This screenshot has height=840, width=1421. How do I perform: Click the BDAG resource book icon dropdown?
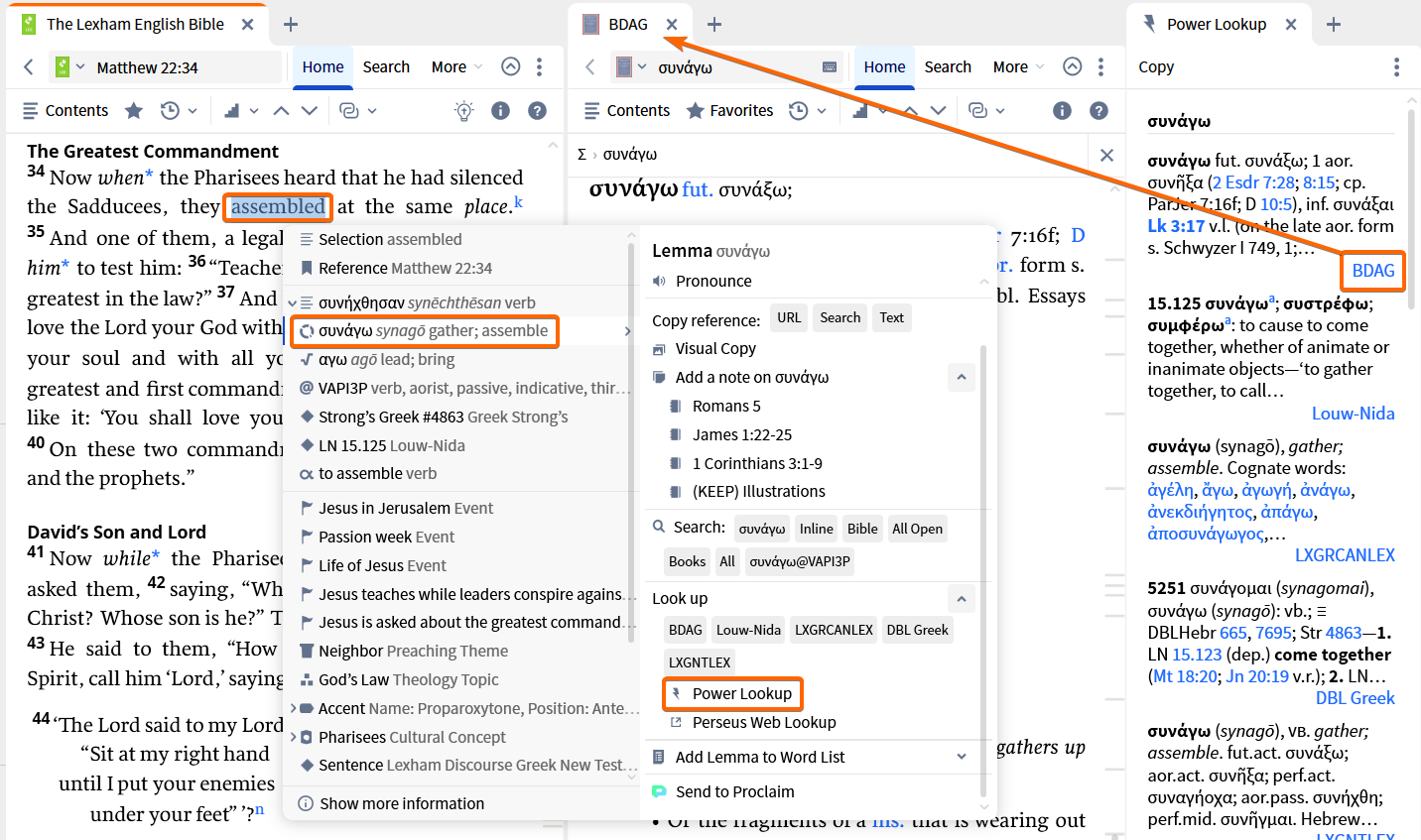pyautogui.click(x=631, y=66)
